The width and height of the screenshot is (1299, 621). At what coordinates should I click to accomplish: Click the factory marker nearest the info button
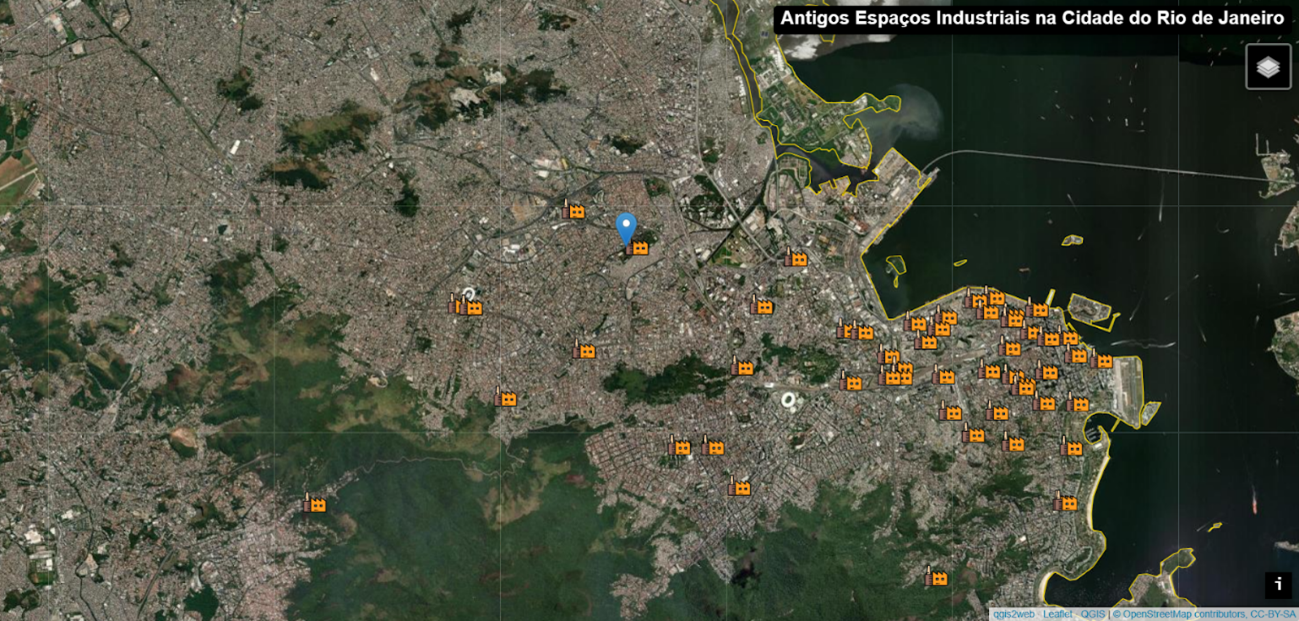[x=1066, y=502]
